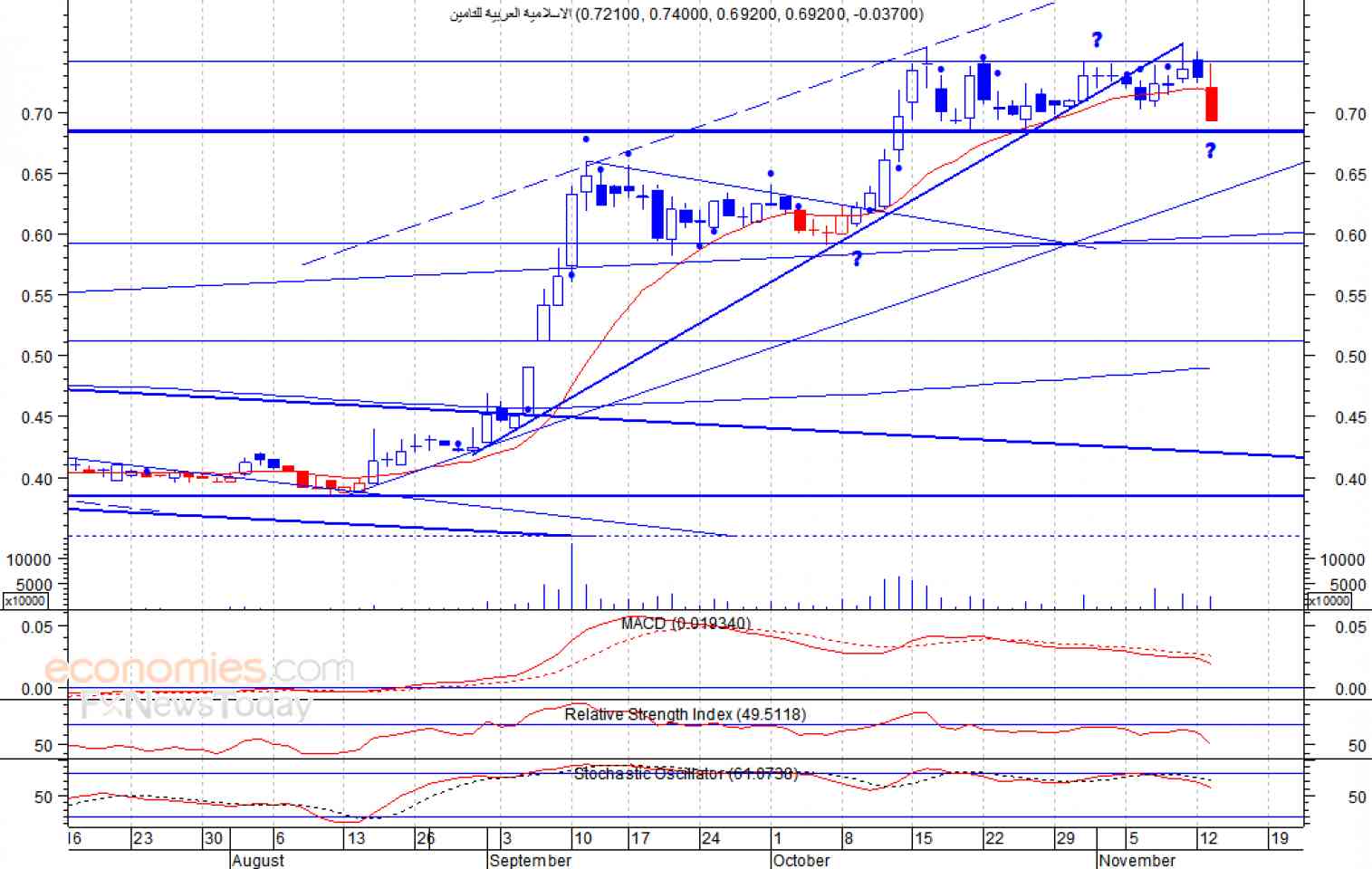Select the Stochastic Oscillator indicator label
This screenshot has height=869, width=1372.
[x=686, y=774]
